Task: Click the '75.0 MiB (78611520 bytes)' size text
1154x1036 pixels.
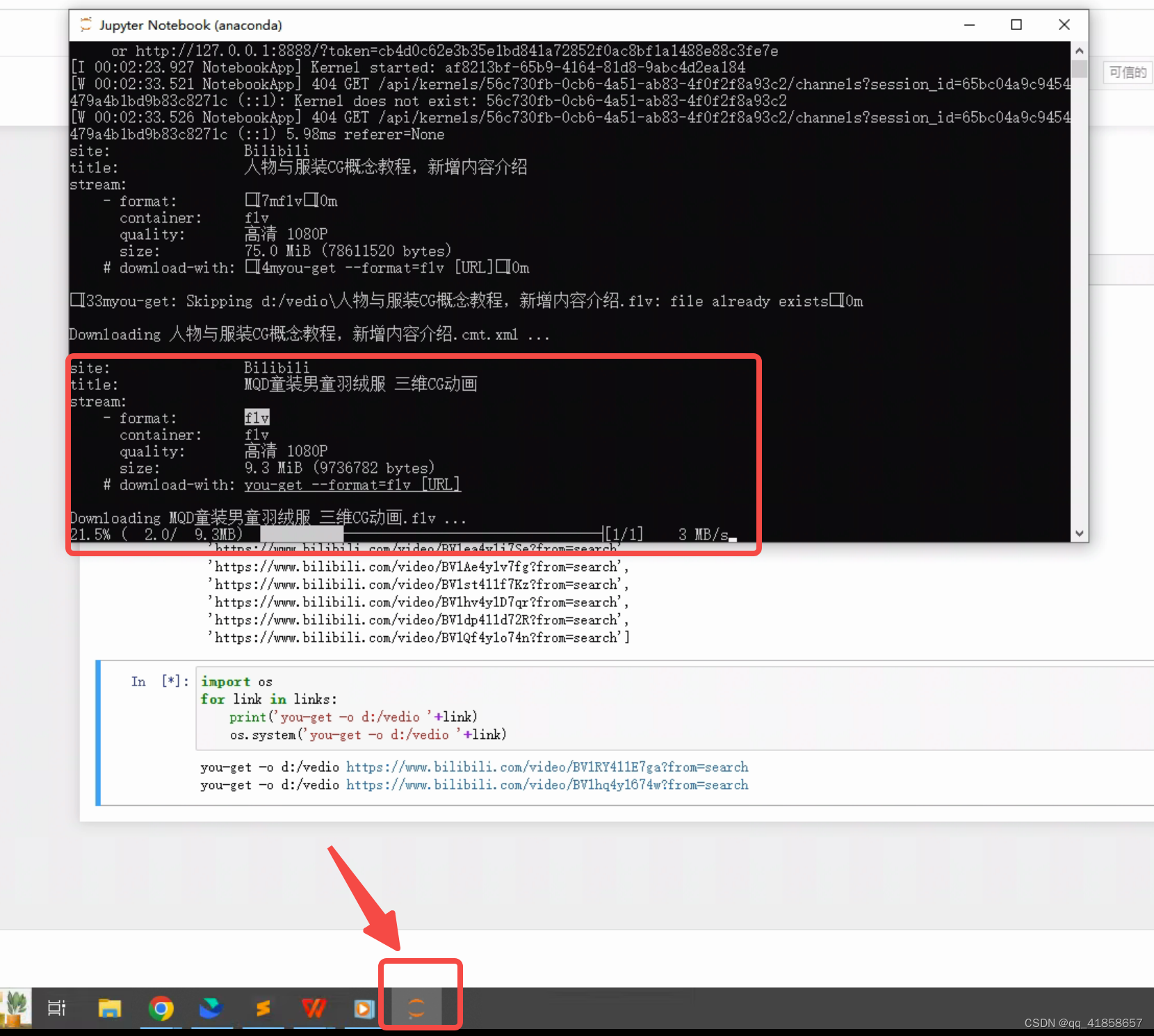Action: pyautogui.click(x=348, y=251)
